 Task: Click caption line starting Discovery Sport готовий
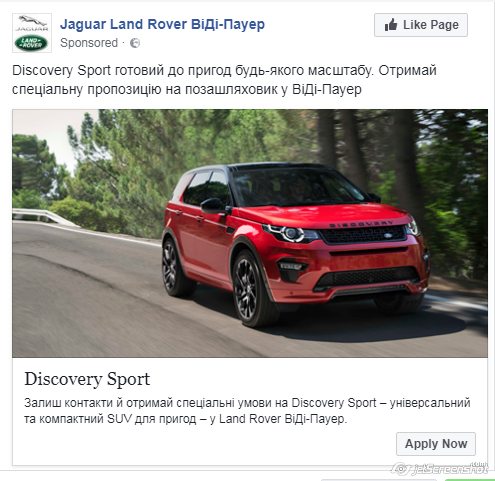pos(224,71)
